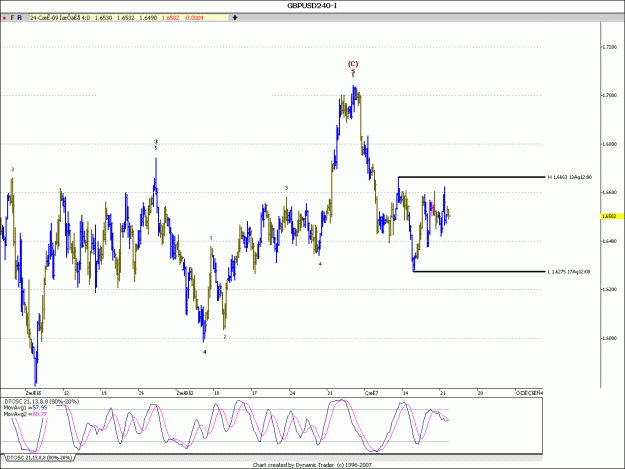Click the 1.7200 level on price axis
Viewport: 625px width, 469px height.
tap(610, 47)
